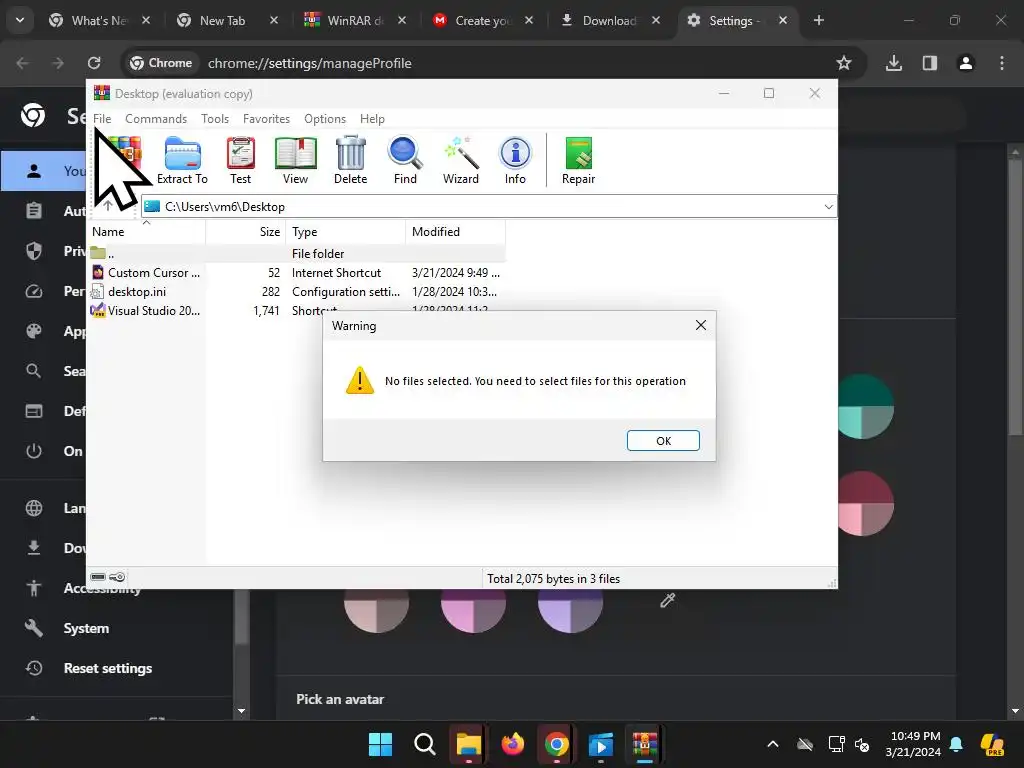Image resolution: width=1024 pixels, height=768 pixels.
Task: Select the teal theme color swatch
Action: click(x=866, y=406)
